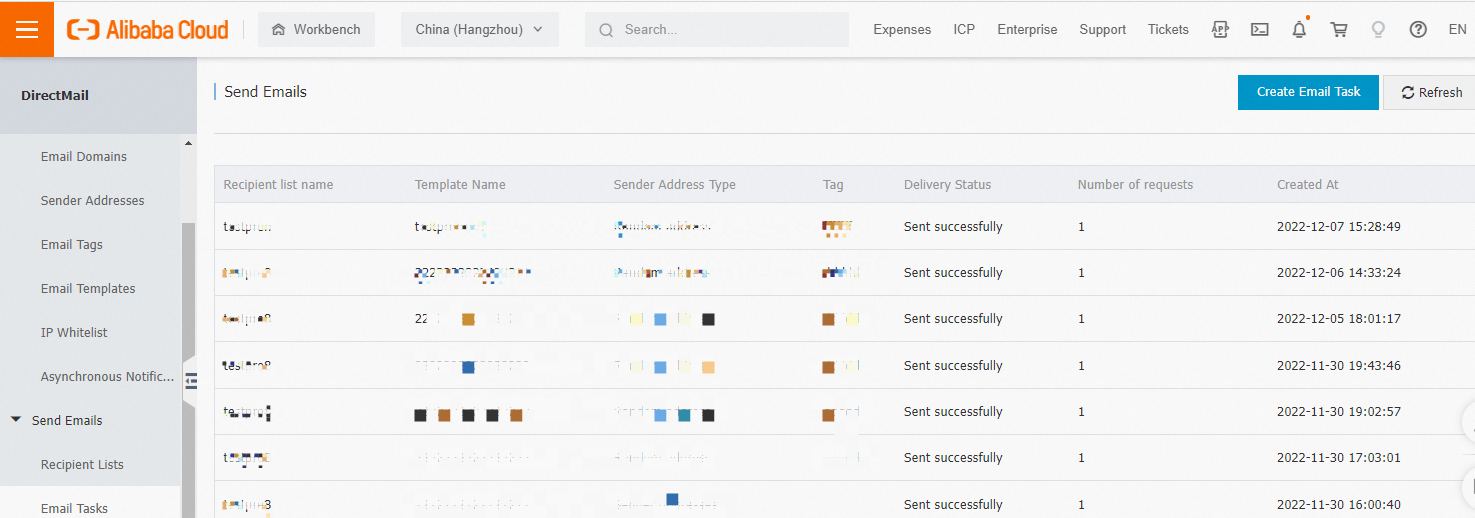Open the help question mark icon
This screenshot has width=1475, height=518.
pyautogui.click(x=1418, y=30)
